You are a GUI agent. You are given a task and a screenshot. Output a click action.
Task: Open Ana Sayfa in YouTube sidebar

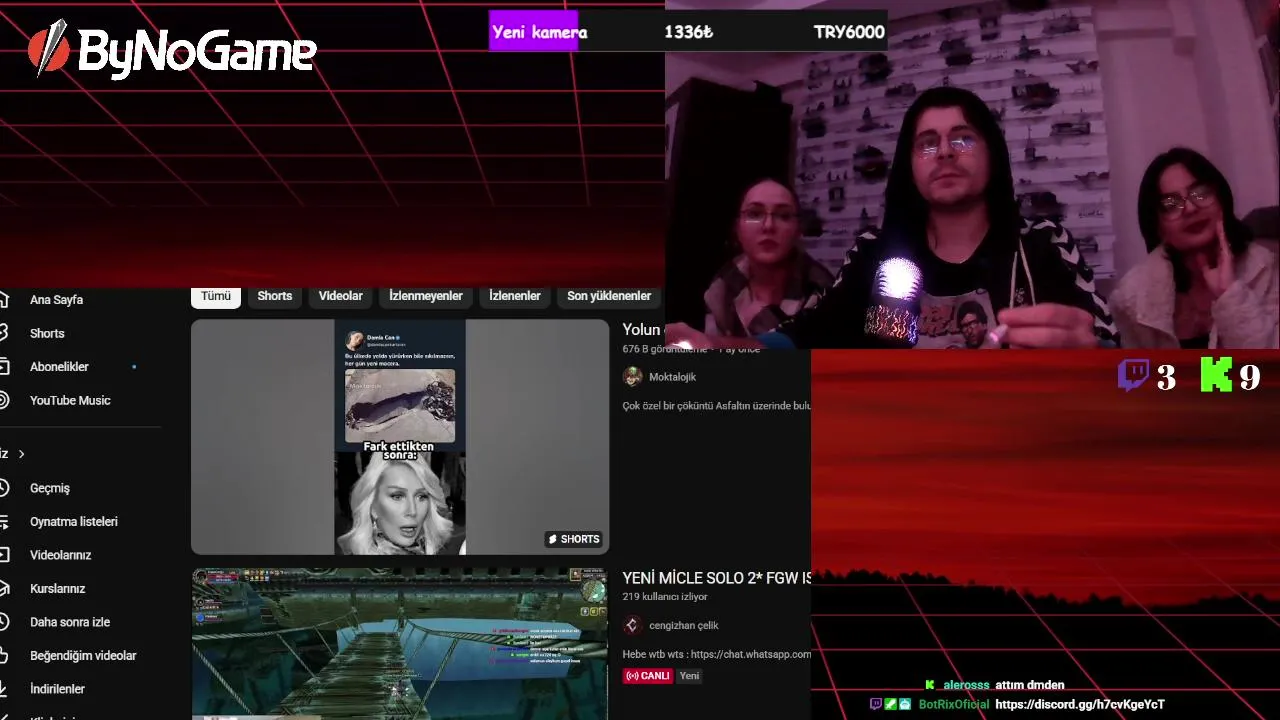click(56, 300)
